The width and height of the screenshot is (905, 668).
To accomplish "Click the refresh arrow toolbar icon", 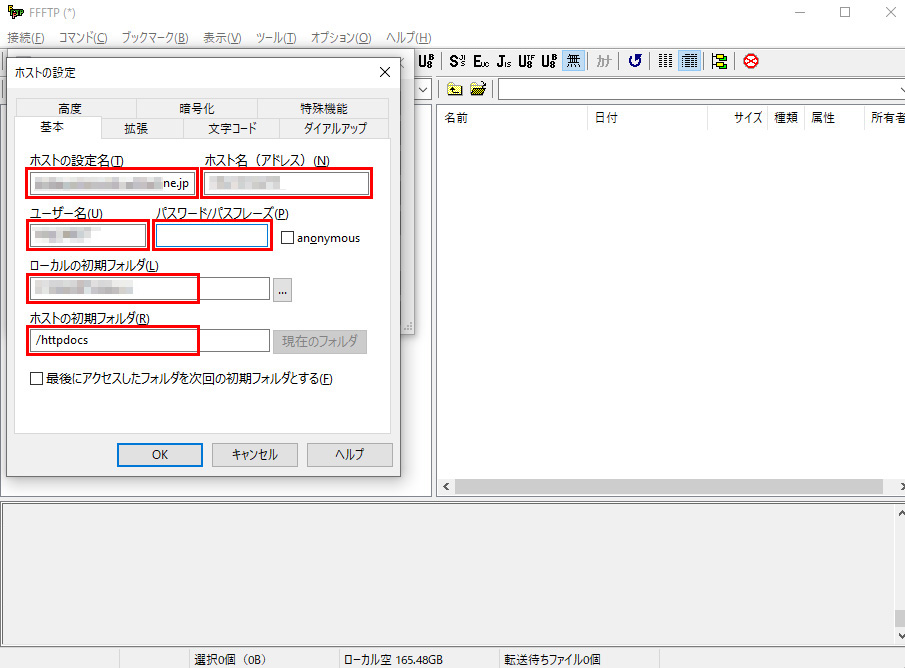I will [x=635, y=61].
